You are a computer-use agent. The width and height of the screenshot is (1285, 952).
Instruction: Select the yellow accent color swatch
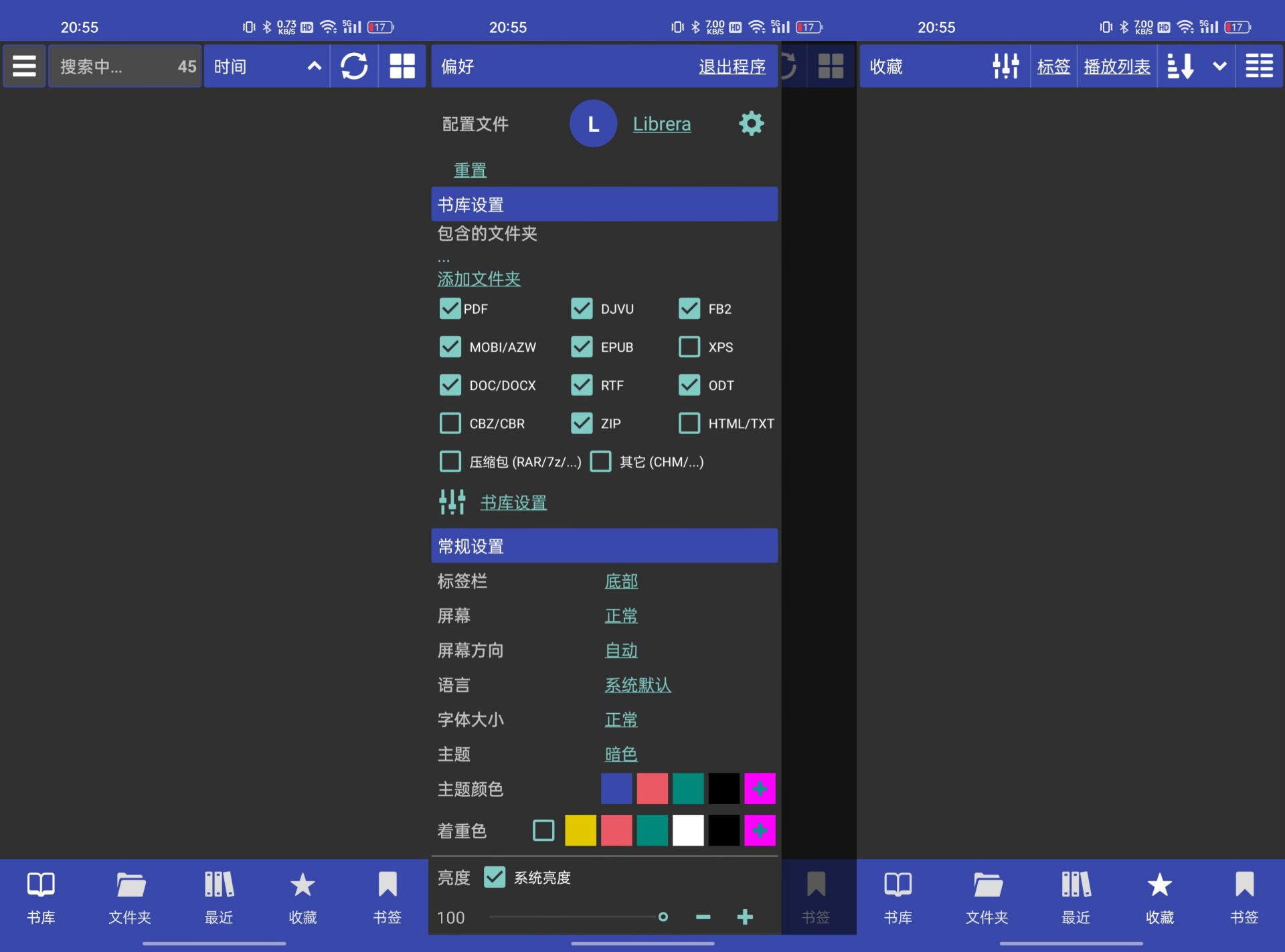coord(580,830)
